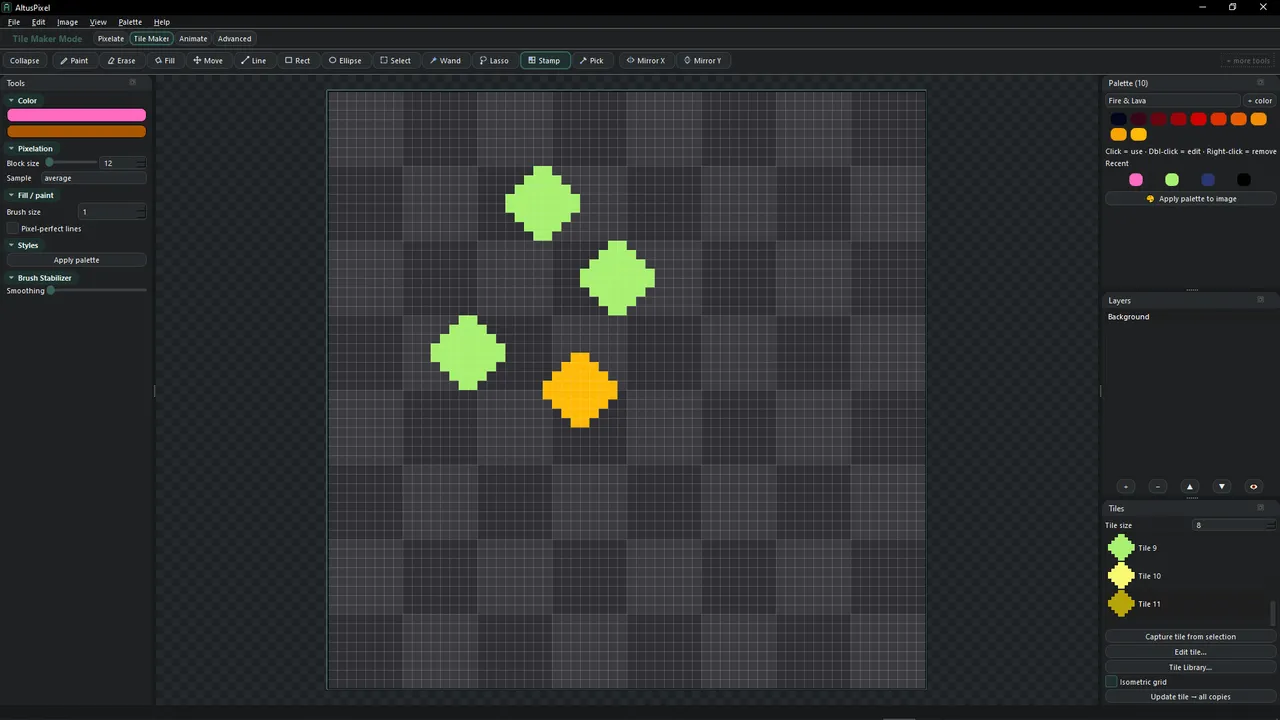Click the orange-brown secondary color bar
Image resolution: width=1280 pixels, height=720 pixels.
click(x=76, y=131)
